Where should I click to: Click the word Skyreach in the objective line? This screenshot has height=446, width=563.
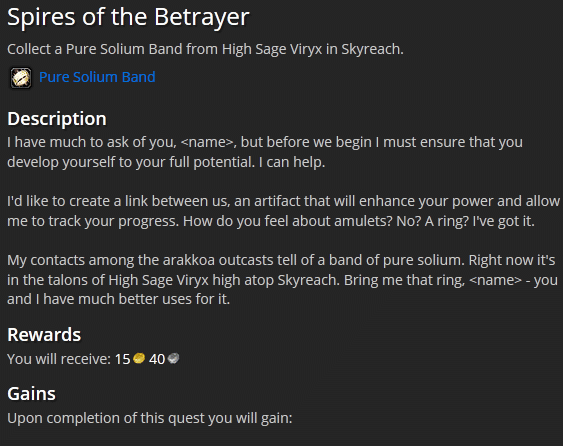(x=371, y=49)
